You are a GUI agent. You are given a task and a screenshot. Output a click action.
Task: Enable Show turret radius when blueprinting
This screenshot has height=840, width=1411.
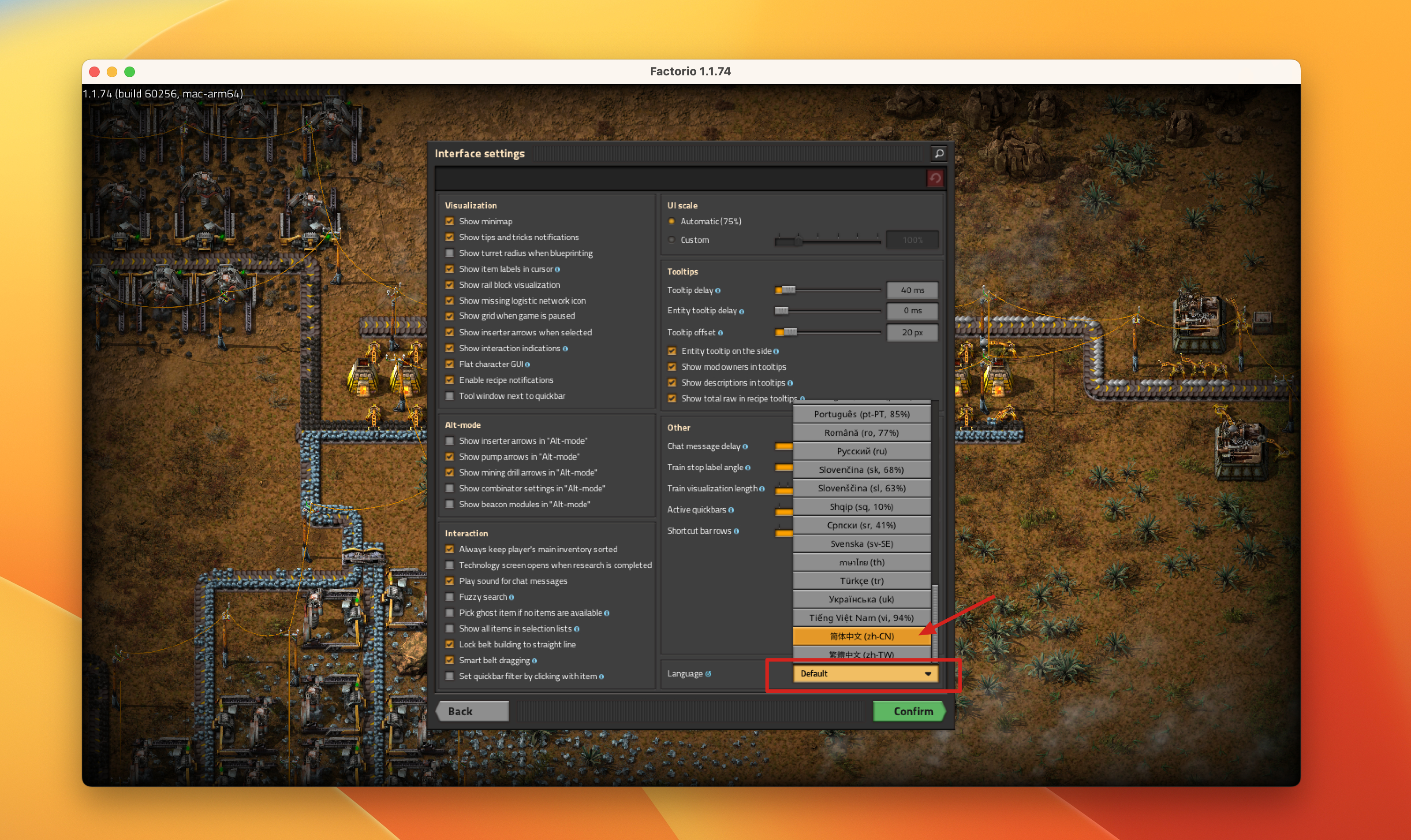coord(450,253)
